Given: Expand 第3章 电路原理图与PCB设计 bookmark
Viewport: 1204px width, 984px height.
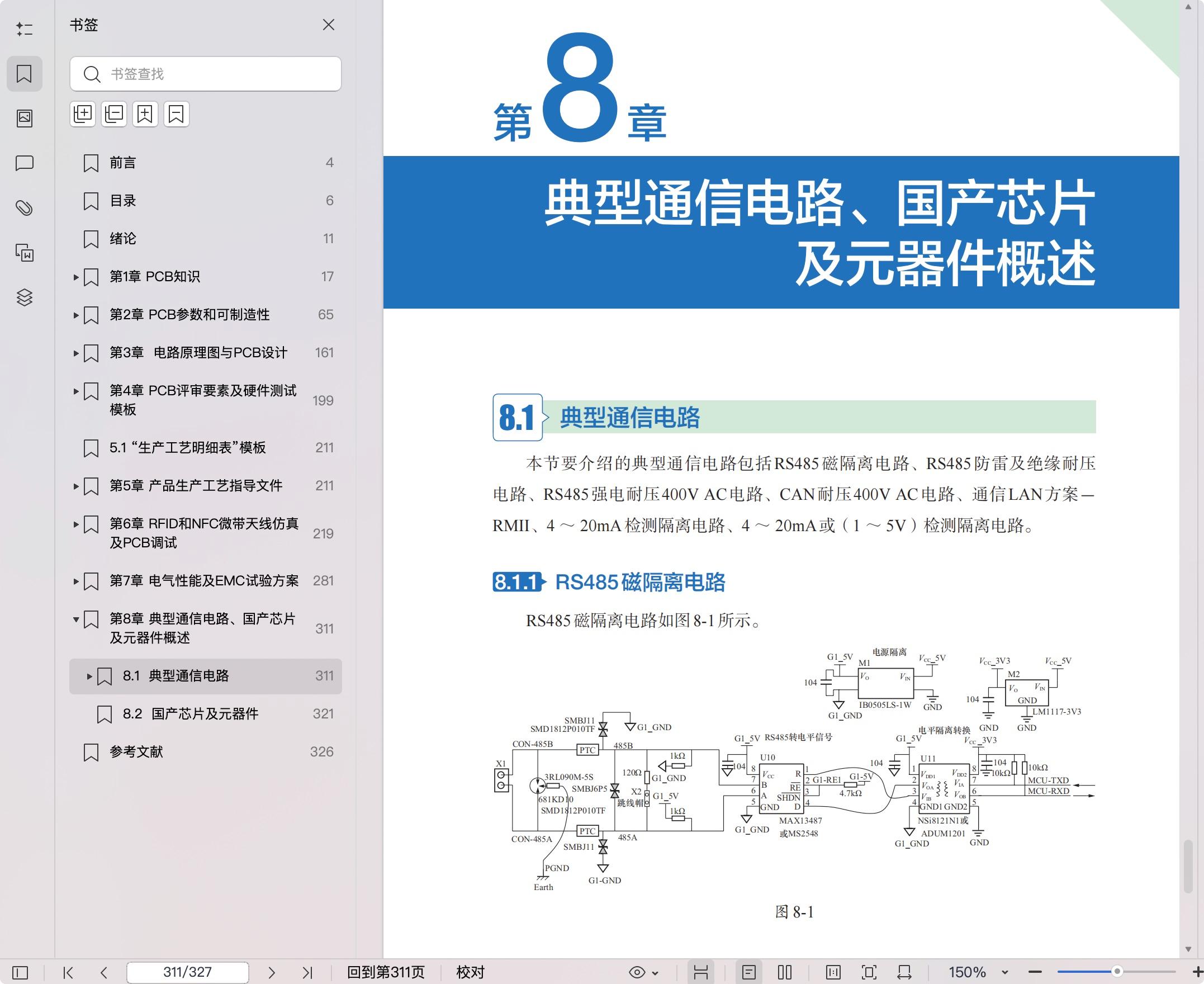Looking at the screenshot, I should (x=76, y=353).
